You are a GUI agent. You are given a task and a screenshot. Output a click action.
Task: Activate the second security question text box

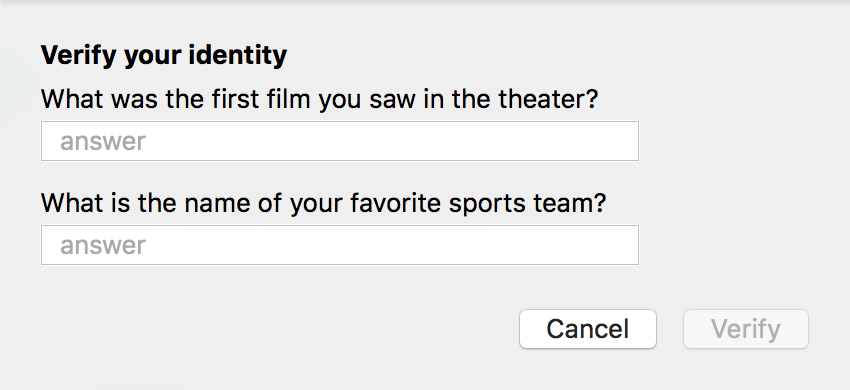tap(340, 245)
